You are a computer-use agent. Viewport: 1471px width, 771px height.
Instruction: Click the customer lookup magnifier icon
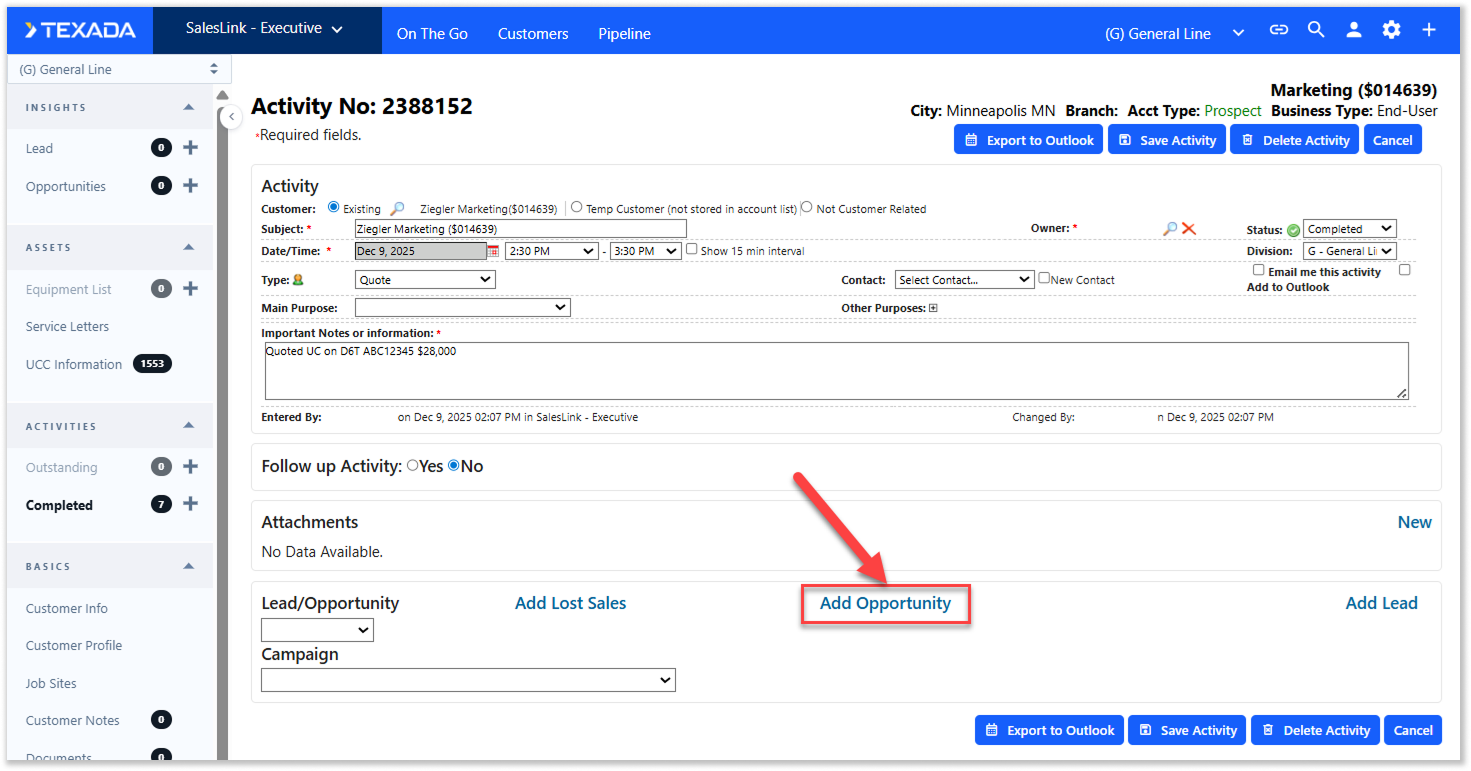(397, 209)
